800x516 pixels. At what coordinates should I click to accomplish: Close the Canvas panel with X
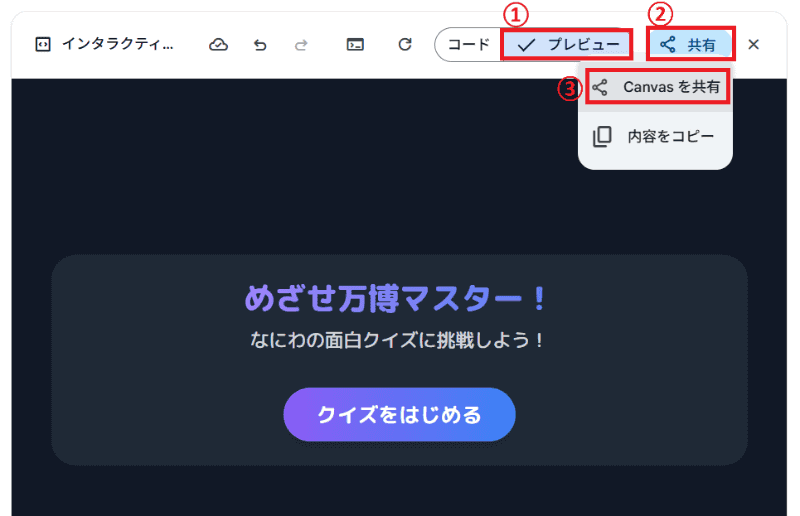pos(753,44)
